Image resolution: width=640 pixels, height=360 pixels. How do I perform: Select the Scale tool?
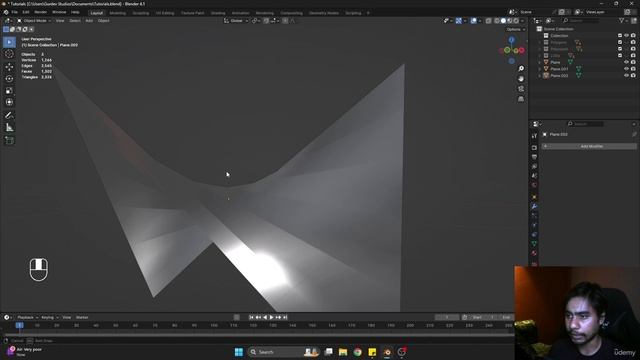(9, 90)
